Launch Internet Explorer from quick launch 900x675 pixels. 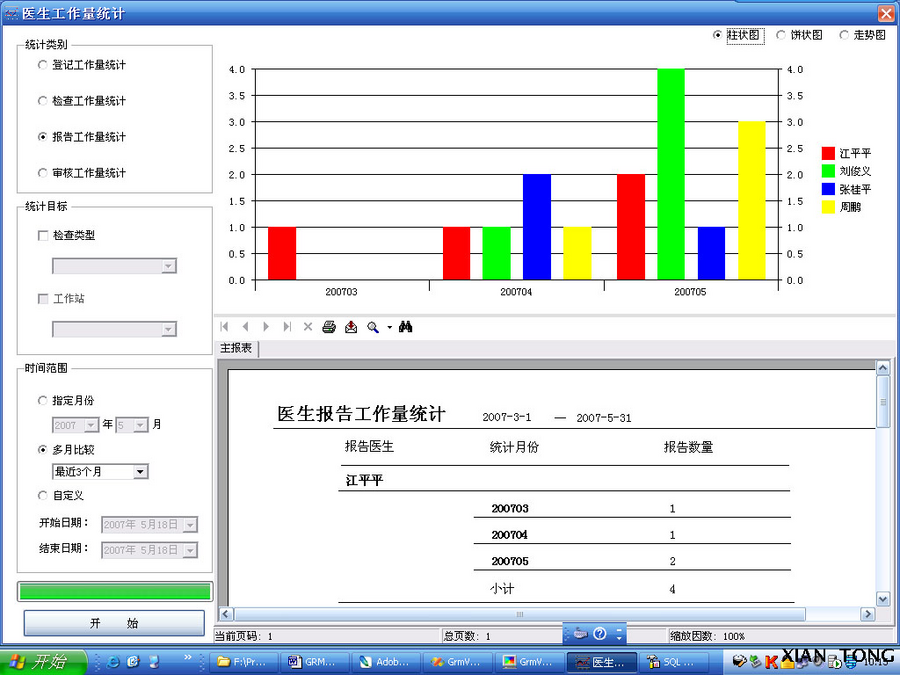click(x=113, y=662)
